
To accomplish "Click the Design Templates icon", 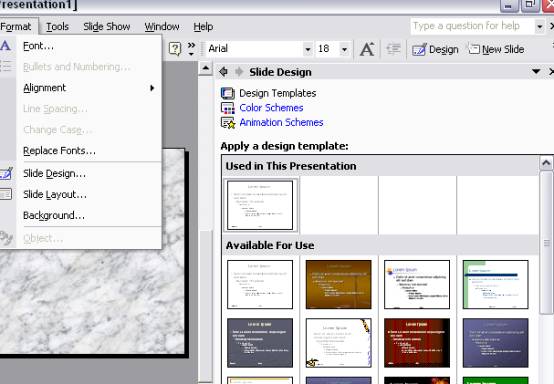I will pyautogui.click(x=228, y=93).
